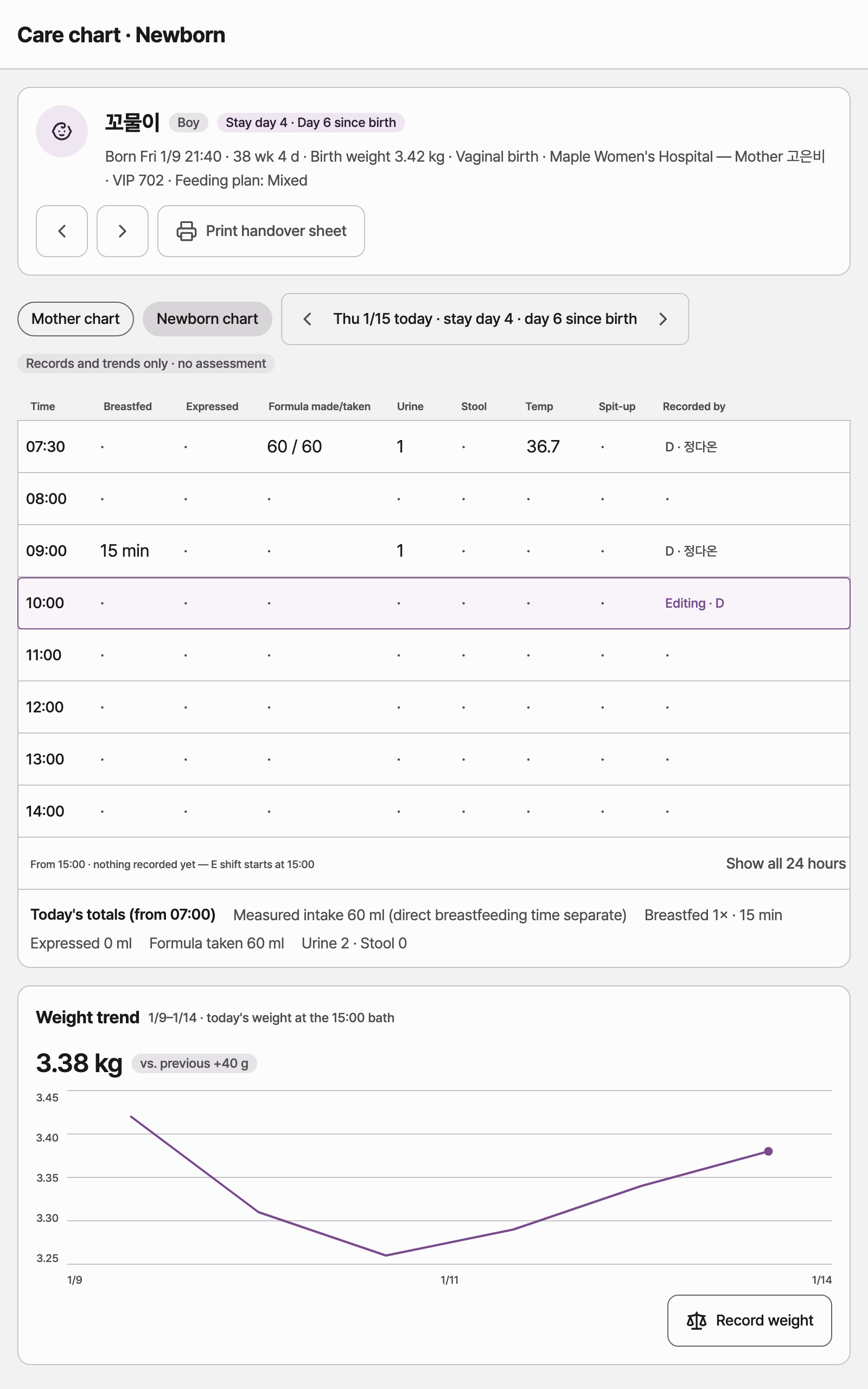
Task: Click the Spit-up column header
Action: (x=617, y=406)
